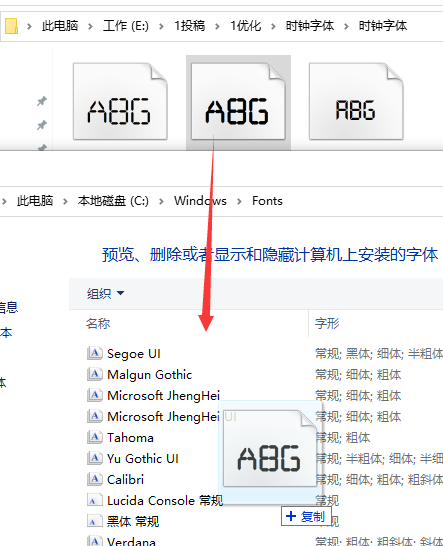Click 此电脑 in the Fonts window path

[35, 201]
